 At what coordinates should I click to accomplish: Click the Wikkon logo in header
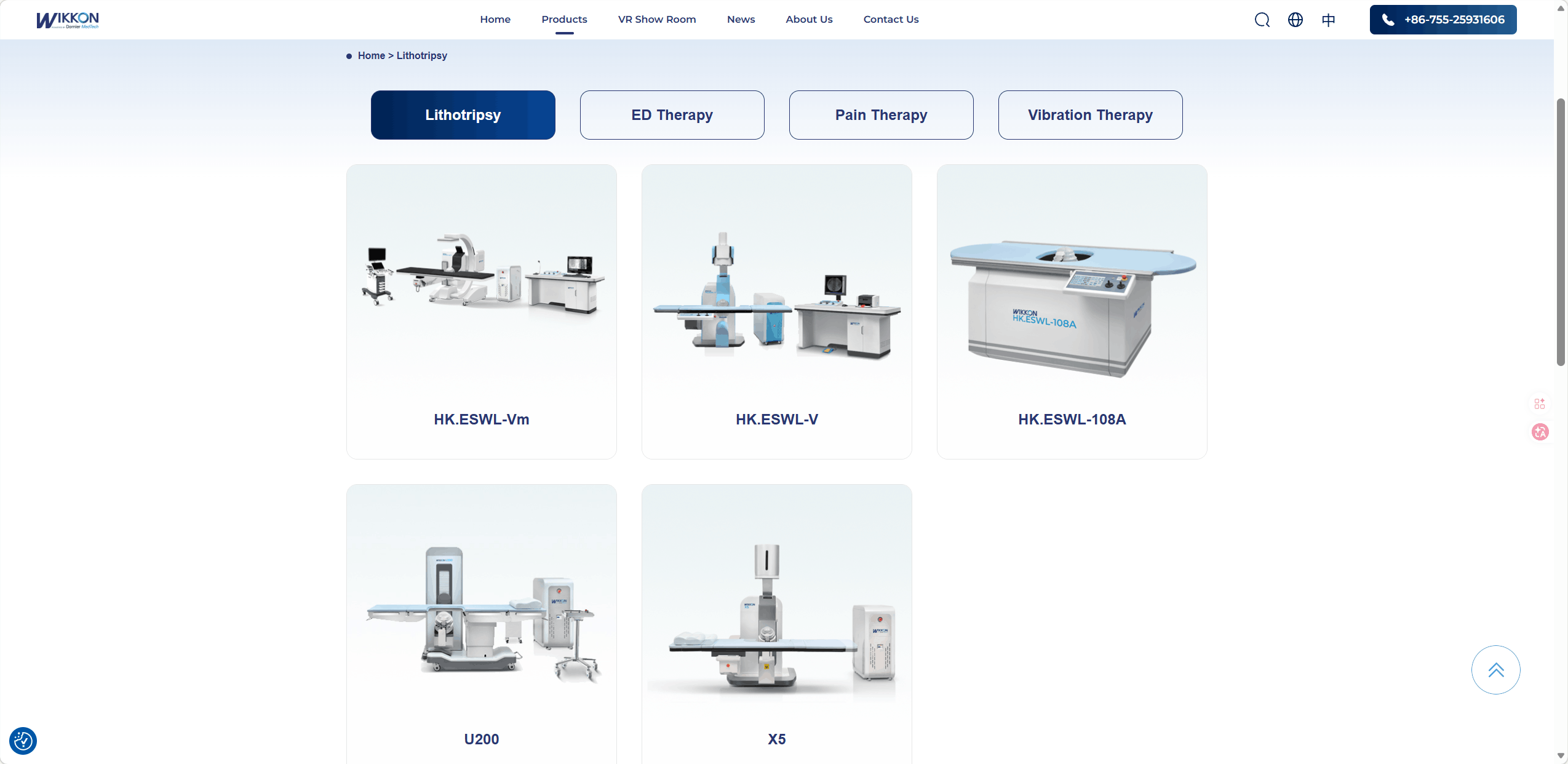pos(68,20)
